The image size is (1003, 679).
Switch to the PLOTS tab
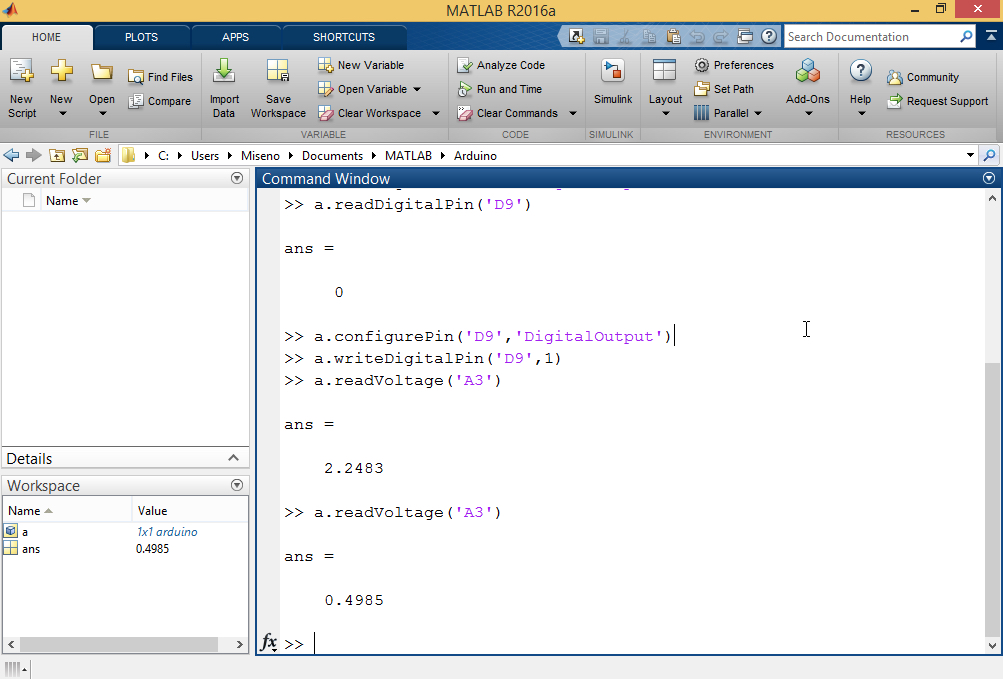click(x=141, y=37)
